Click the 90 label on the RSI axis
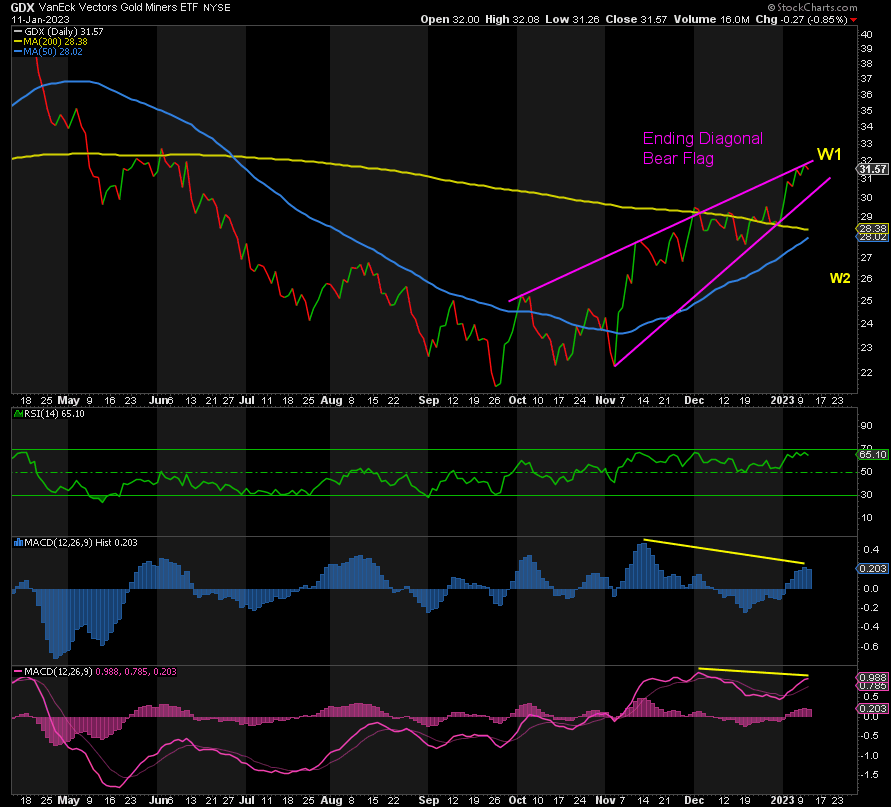The height and width of the screenshot is (807, 891). tap(867, 426)
